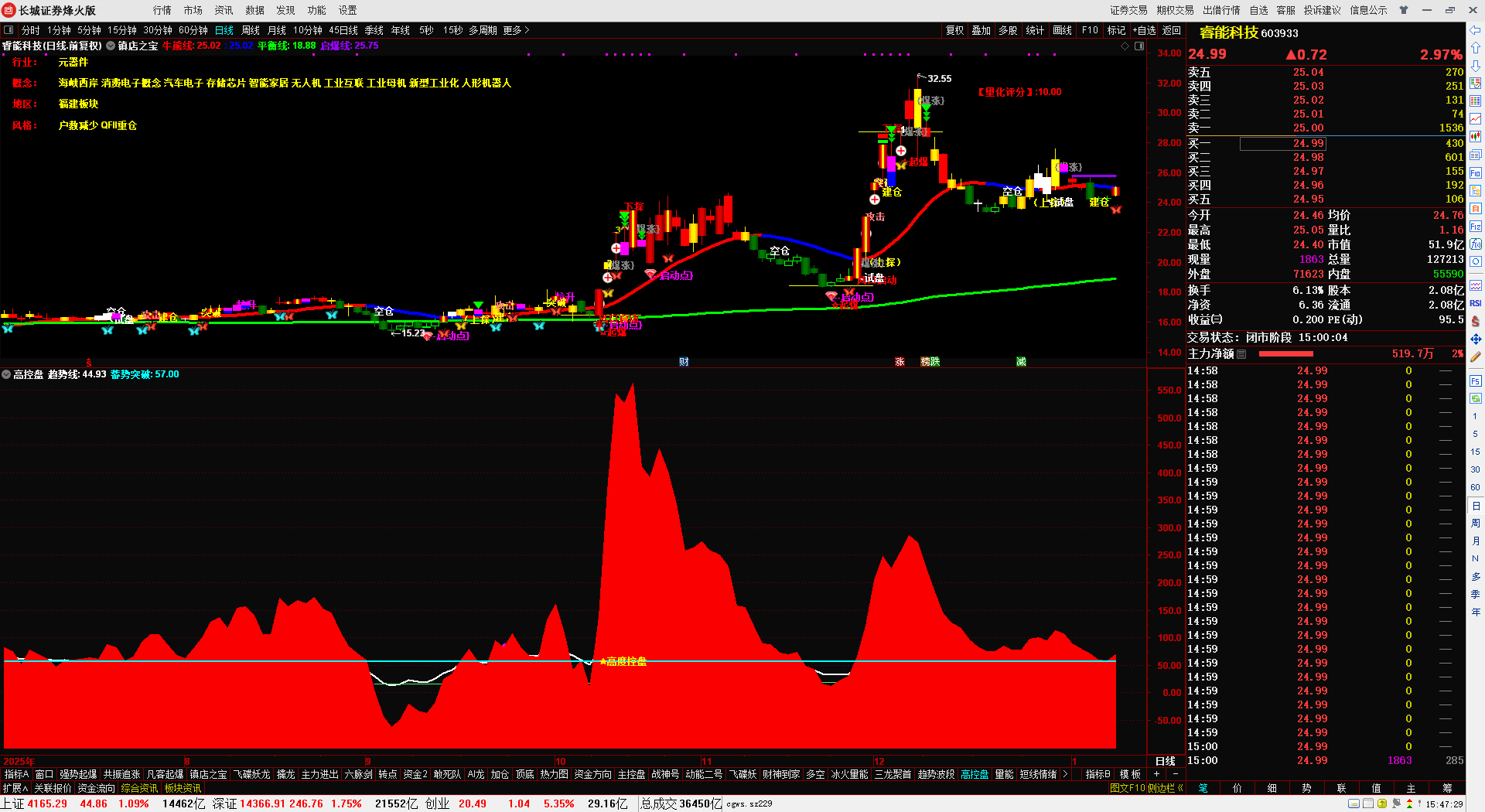This screenshot has width=1485, height=812.
Task: Click the 长城证券烽火版 app logo
Action: coord(9,10)
